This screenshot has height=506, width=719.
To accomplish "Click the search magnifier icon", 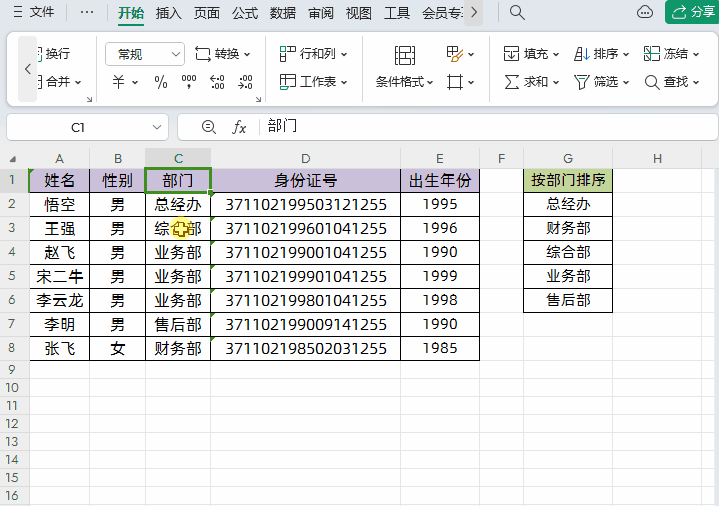I will coord(517,12).
